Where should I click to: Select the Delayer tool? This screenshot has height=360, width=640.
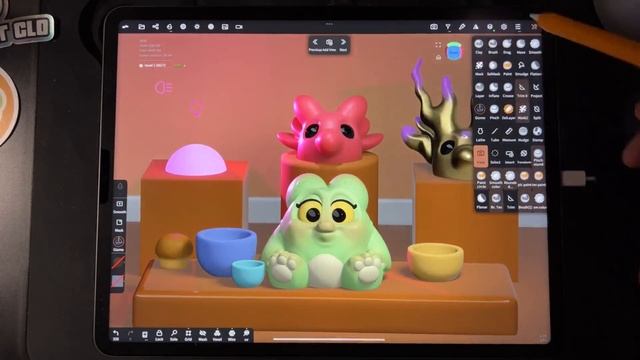coord(508,111)
